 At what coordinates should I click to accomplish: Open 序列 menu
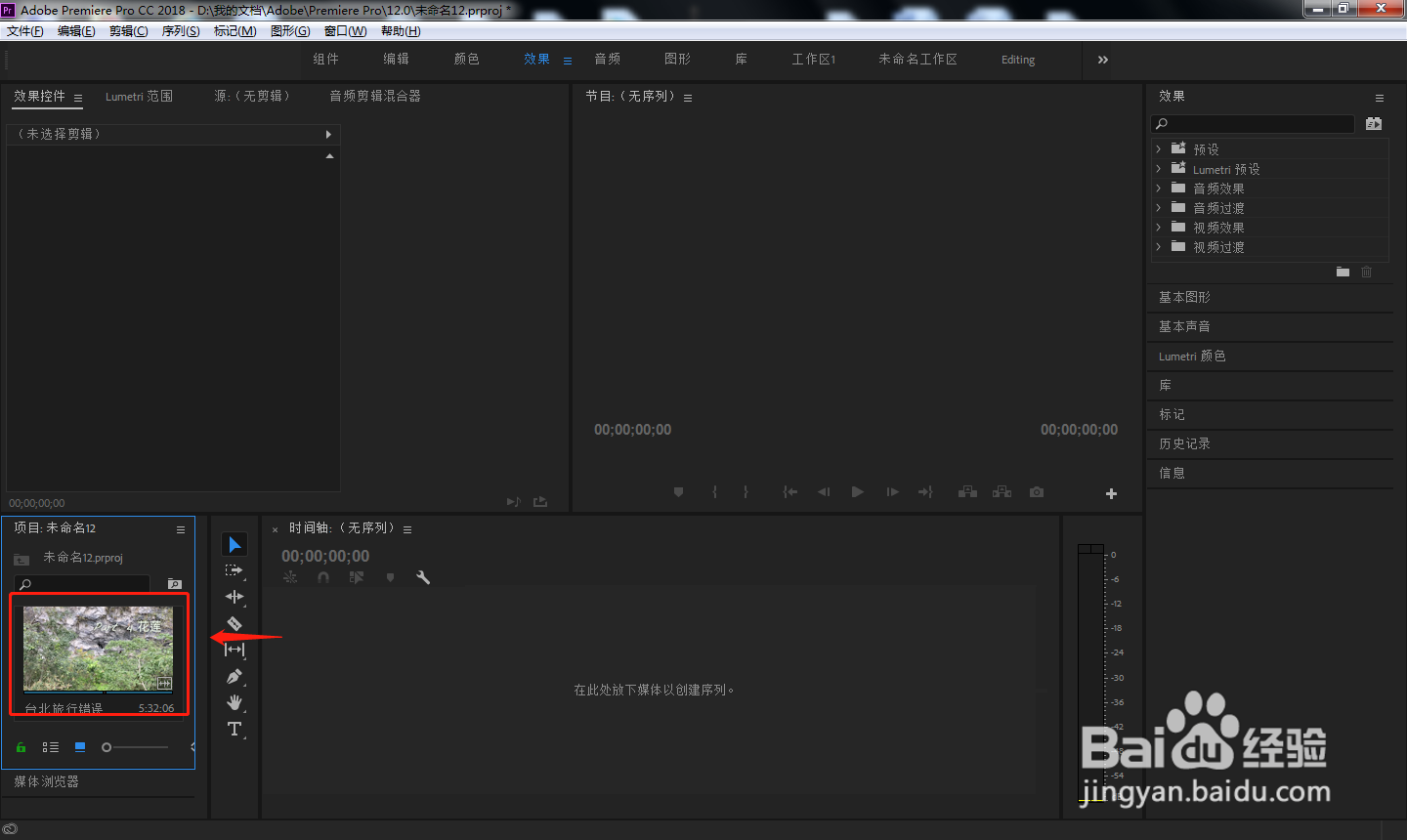(181, 31)
